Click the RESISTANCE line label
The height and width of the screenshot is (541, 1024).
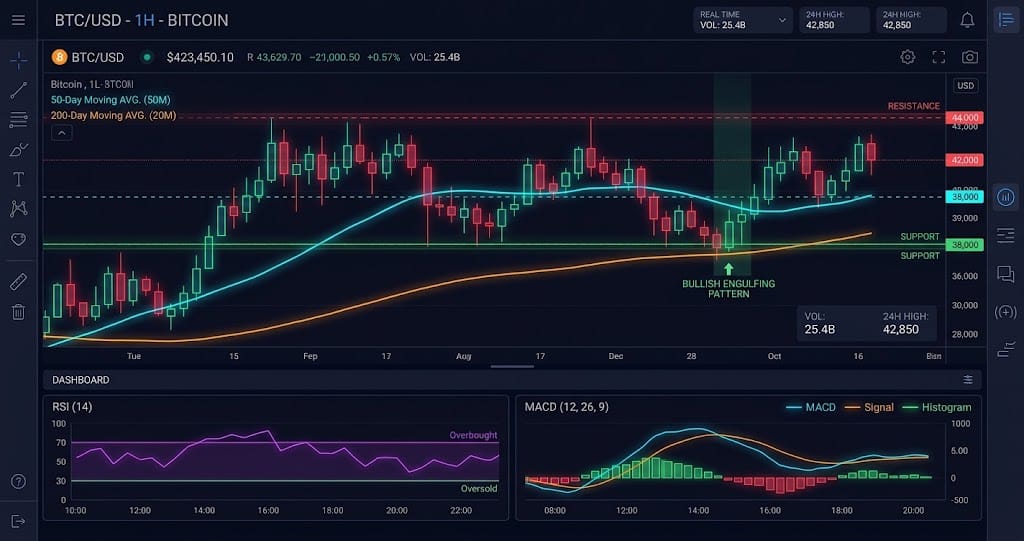(x=914, y=106)
